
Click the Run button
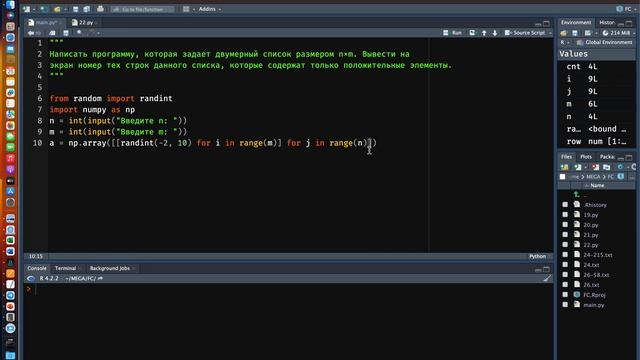[x=453, y=33]
